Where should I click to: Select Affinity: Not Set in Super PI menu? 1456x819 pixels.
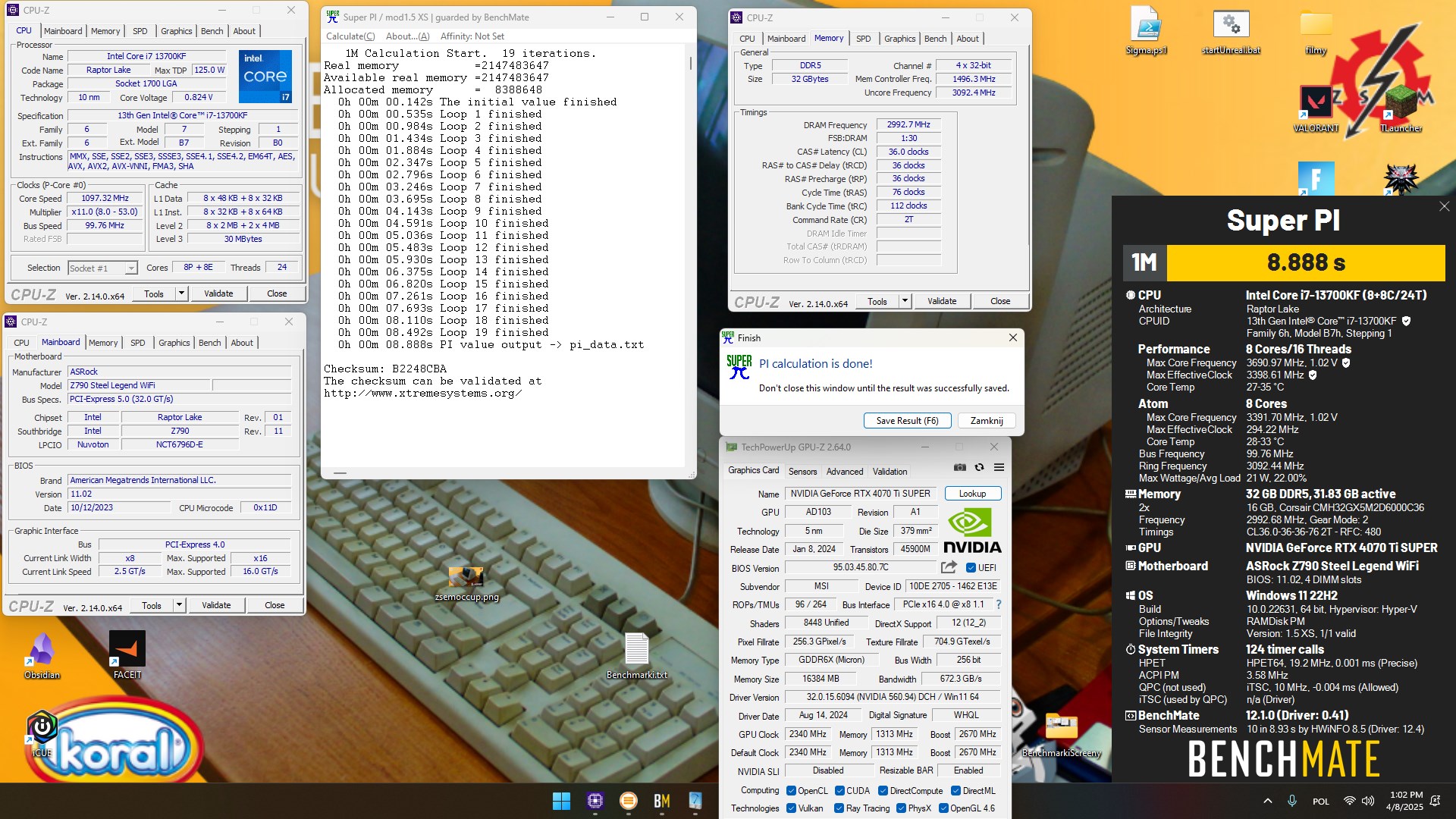[472, 36]
